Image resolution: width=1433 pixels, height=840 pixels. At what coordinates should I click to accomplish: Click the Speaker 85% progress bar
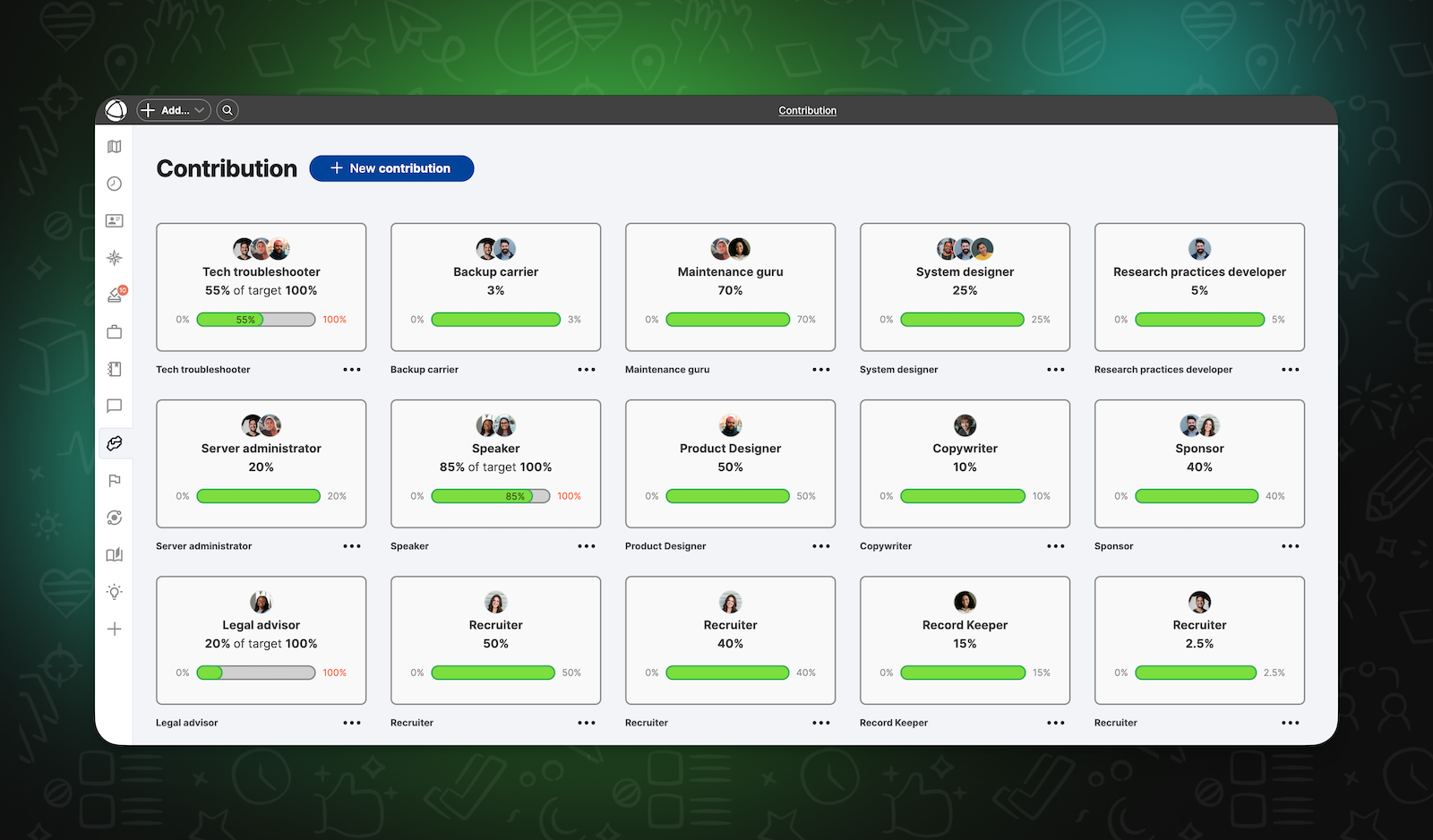491,495
